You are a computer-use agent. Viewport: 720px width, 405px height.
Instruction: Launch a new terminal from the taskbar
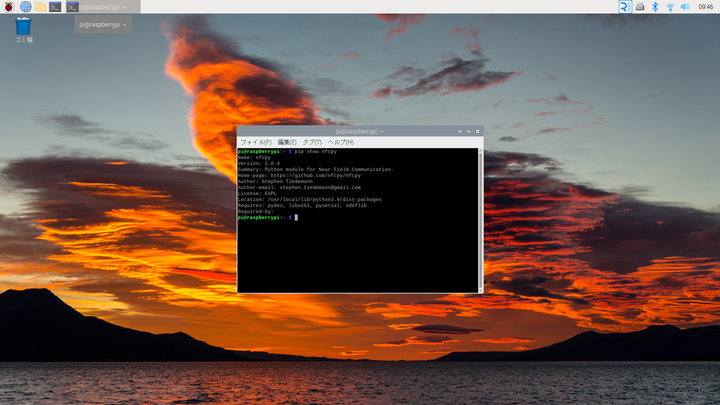55,6
